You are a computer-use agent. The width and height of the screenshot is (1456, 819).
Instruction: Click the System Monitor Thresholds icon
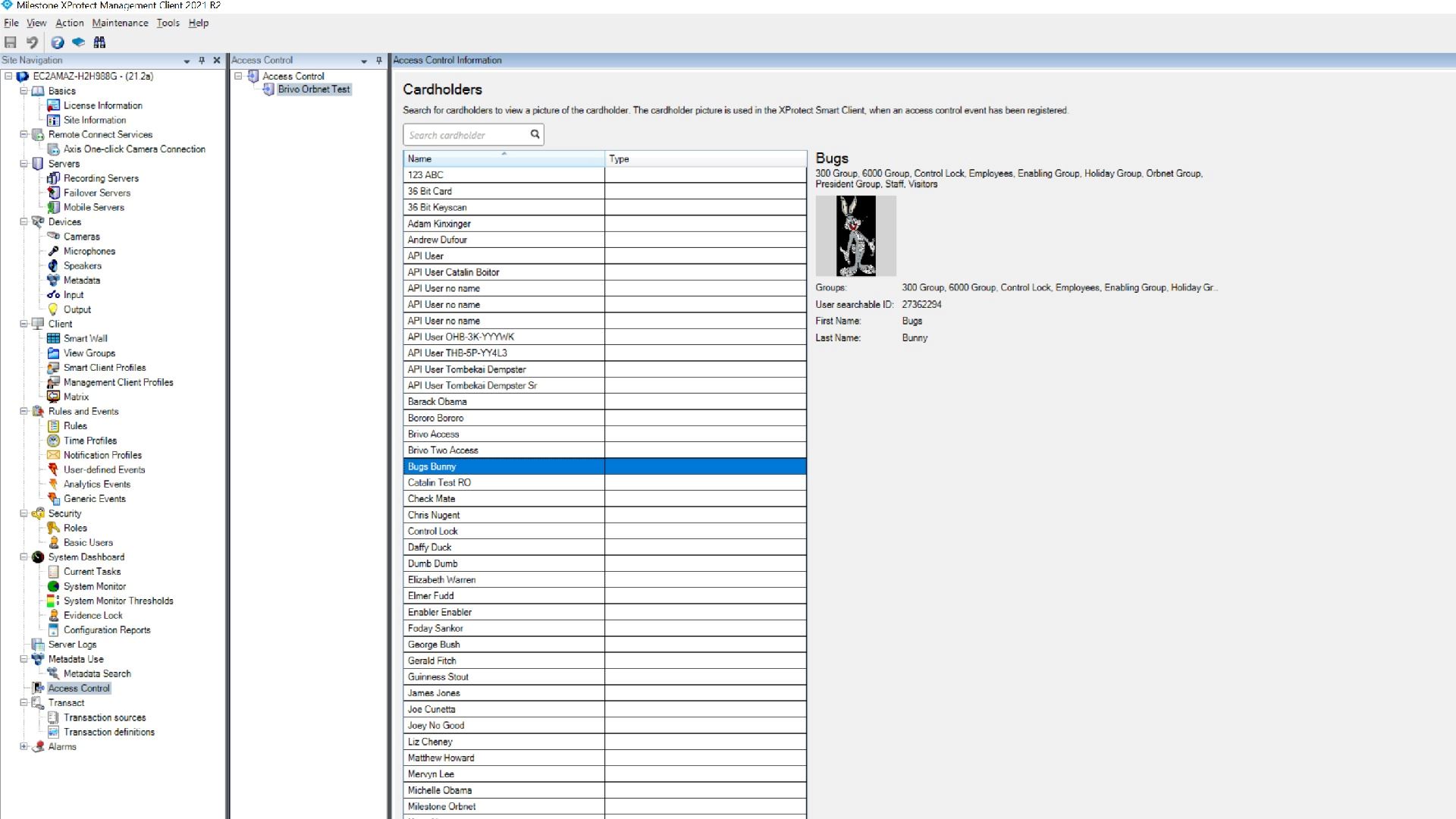(x=54, y=601)
